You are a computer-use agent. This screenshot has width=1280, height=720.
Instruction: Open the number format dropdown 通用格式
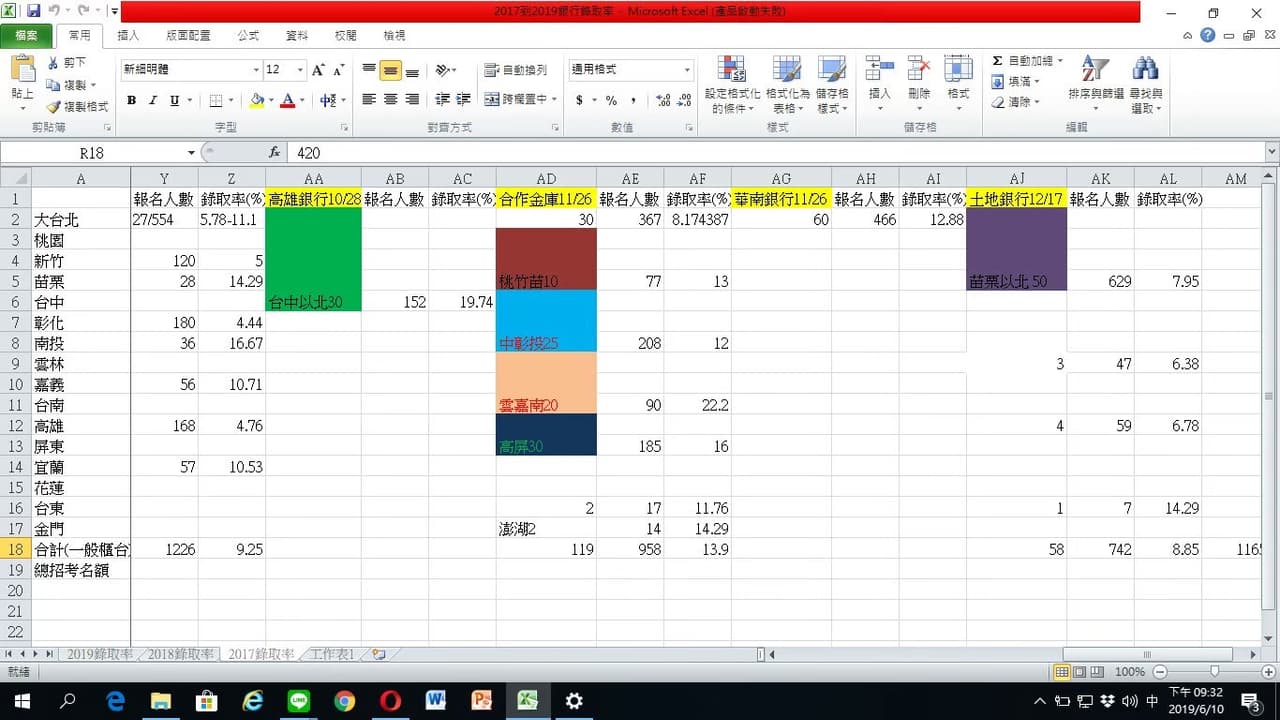687,70
